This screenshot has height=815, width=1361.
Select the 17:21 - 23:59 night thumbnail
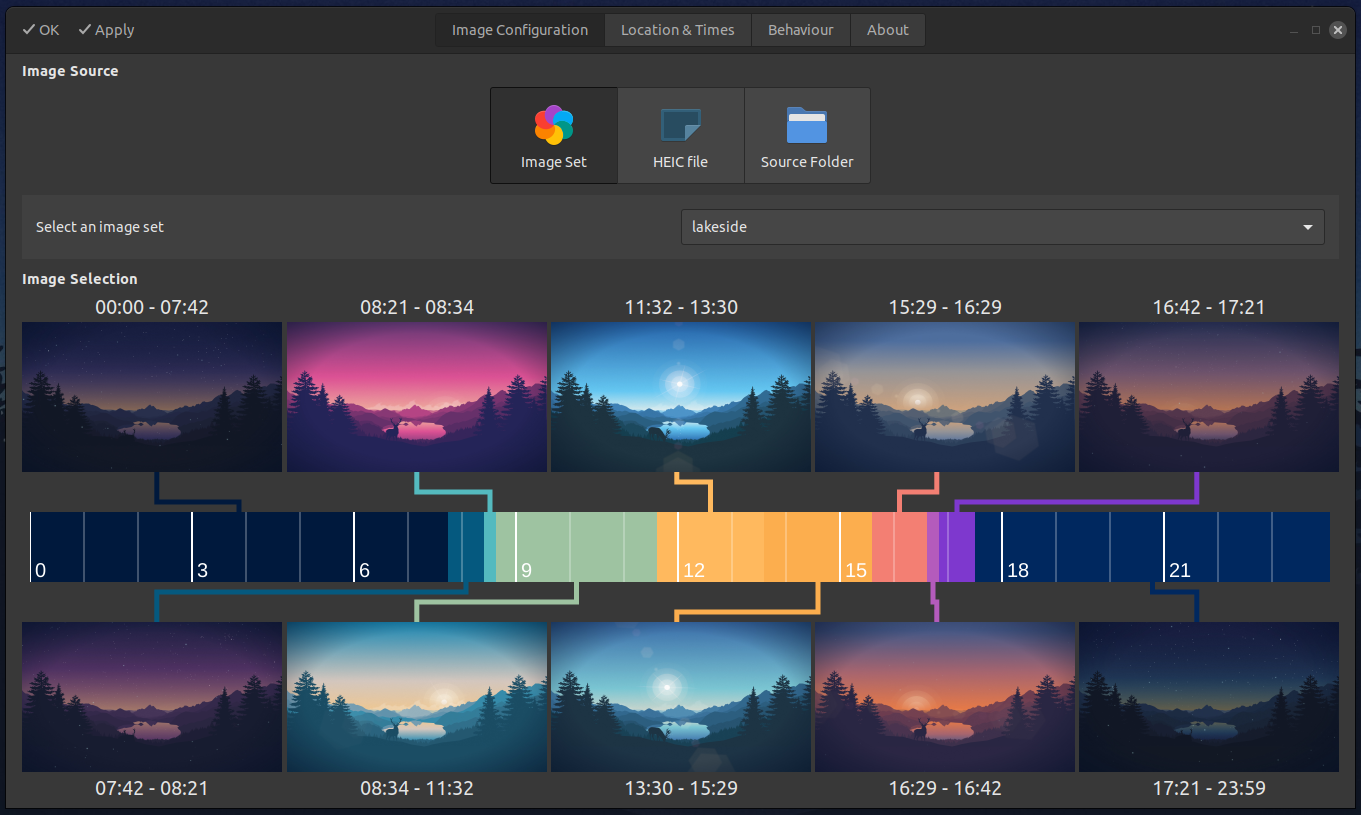[x=1209, y=697]
